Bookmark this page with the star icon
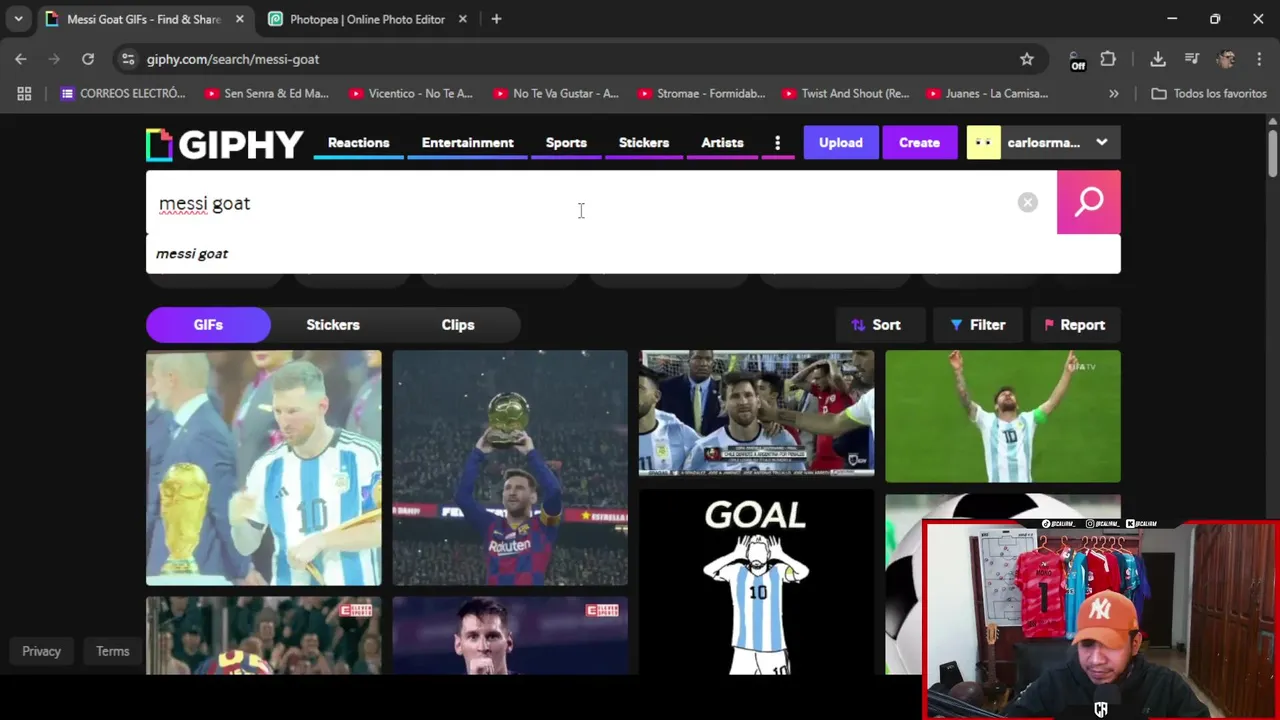The width and height of the screenshot is (1280, 720). tap(1027, 59)
